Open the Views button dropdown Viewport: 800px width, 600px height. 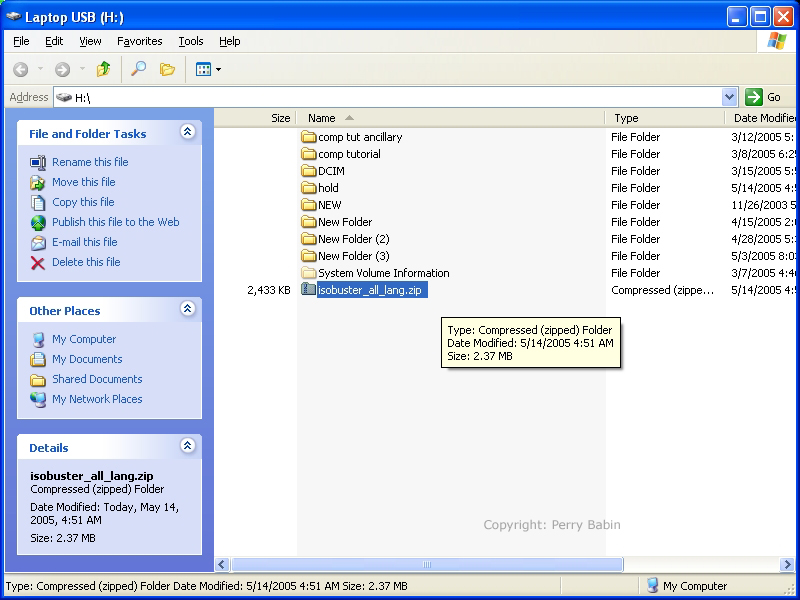click(208, 69)
